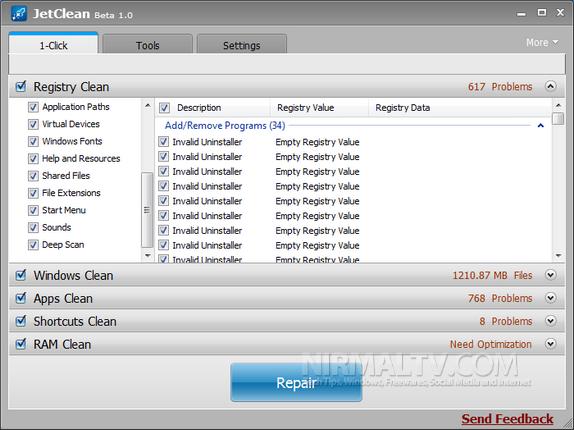Click the Repair button
The width and height of the screenshot is (574, 430).
296,382
